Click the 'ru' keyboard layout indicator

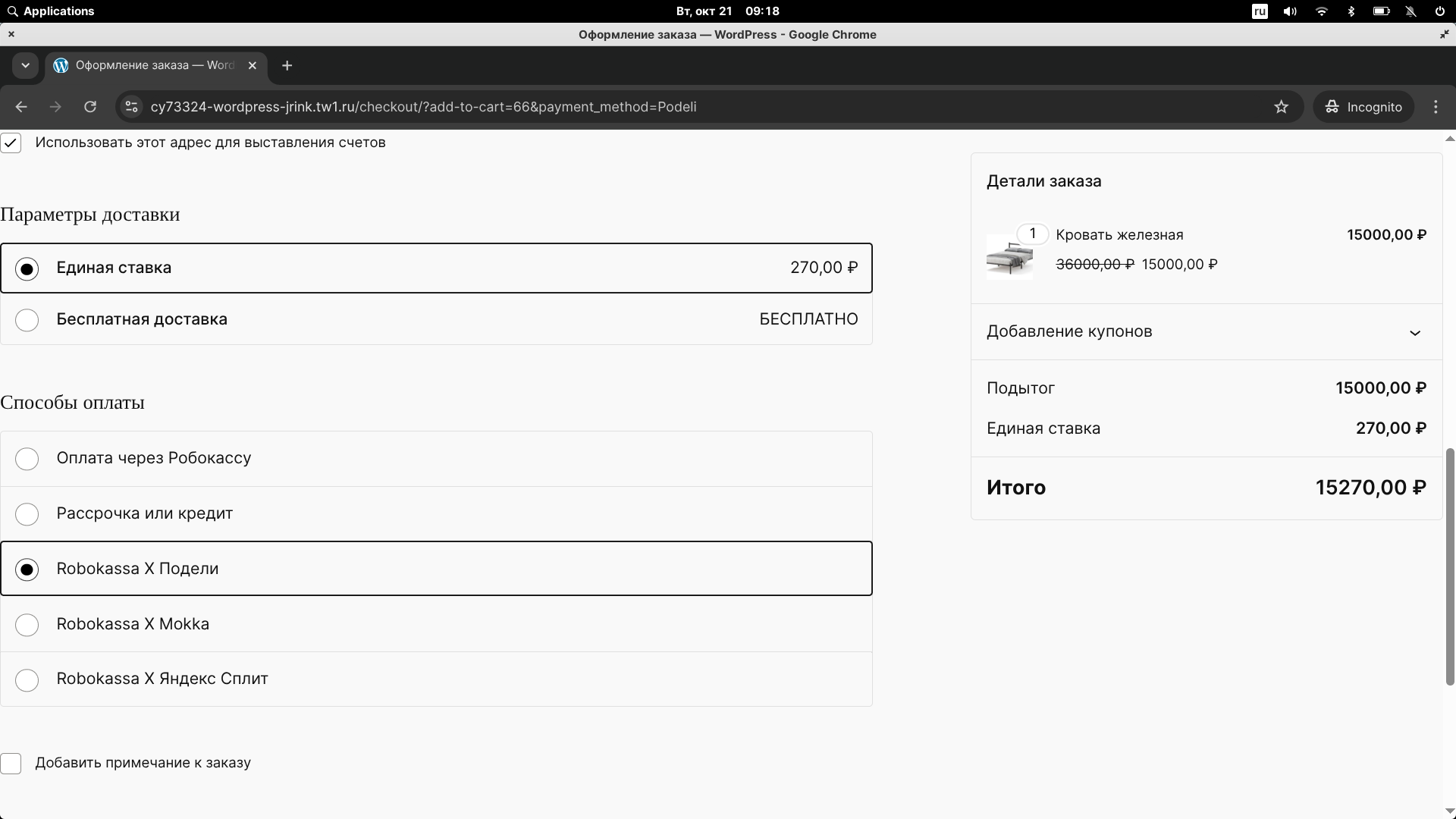[x=1260, y=11]
